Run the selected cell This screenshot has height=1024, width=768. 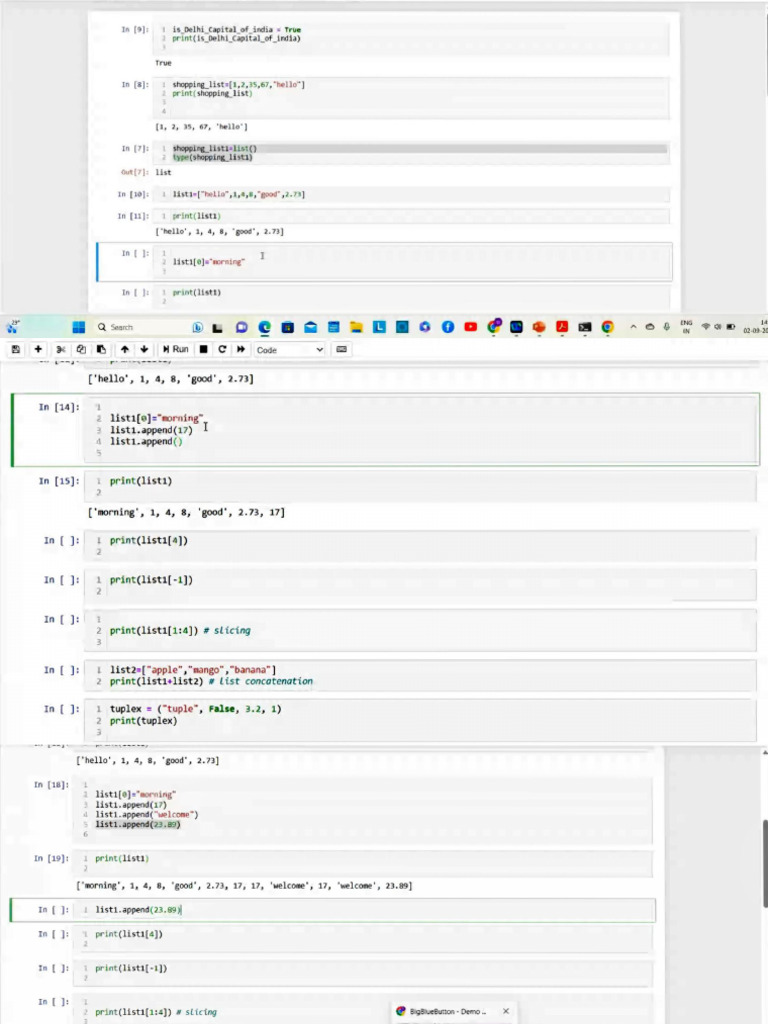coord(176,349)
